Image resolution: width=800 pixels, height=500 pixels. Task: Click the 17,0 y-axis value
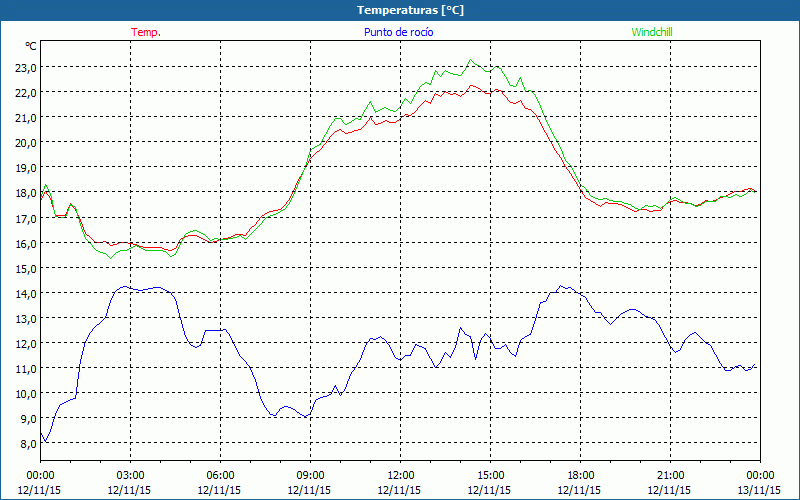[x=26, y=218]
